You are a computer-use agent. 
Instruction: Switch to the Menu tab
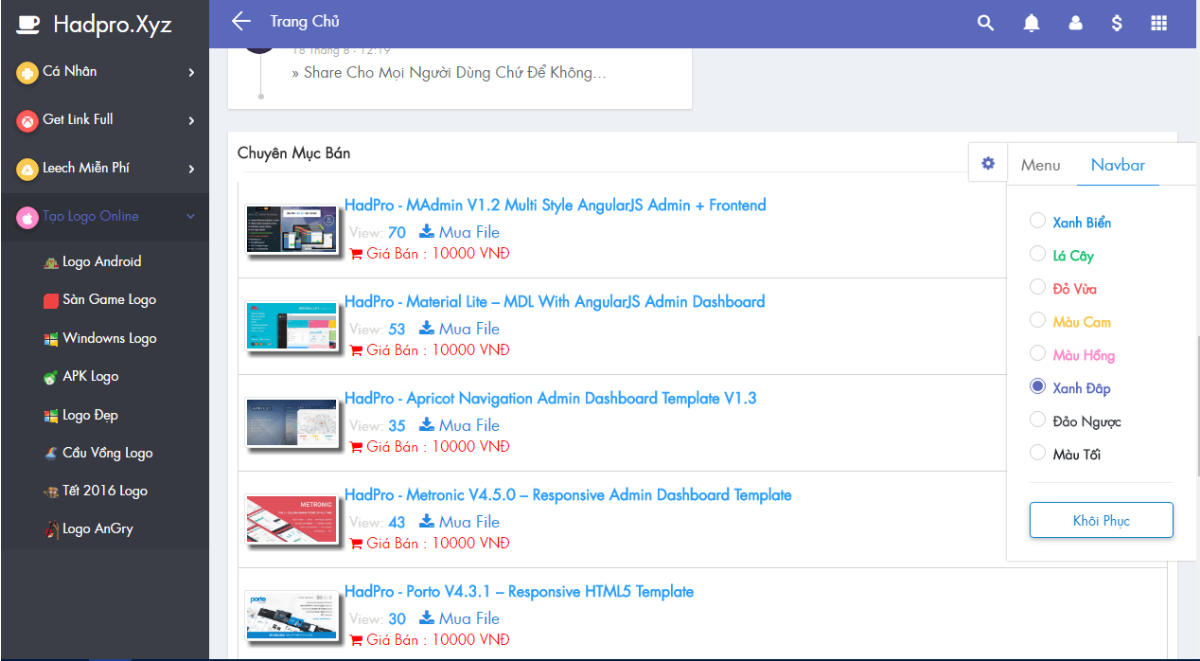(x=1040, y=165)
